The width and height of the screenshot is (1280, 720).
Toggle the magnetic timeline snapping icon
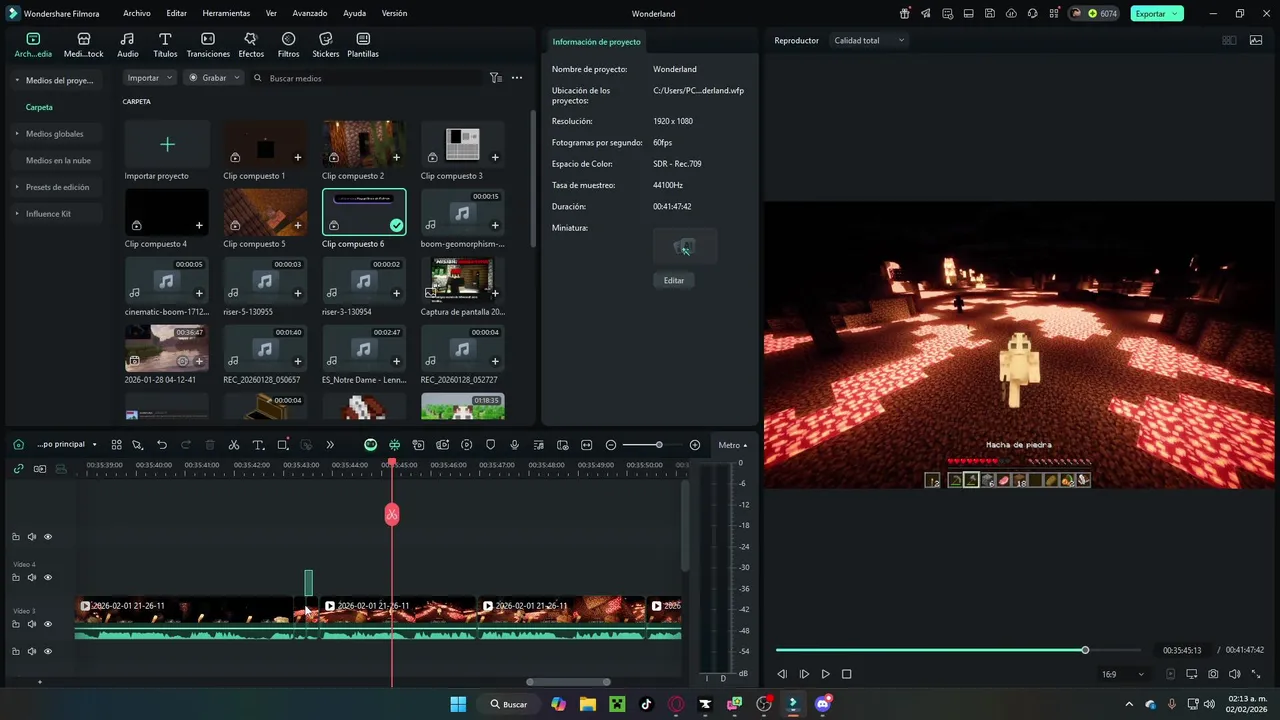(x=394, y=445)
